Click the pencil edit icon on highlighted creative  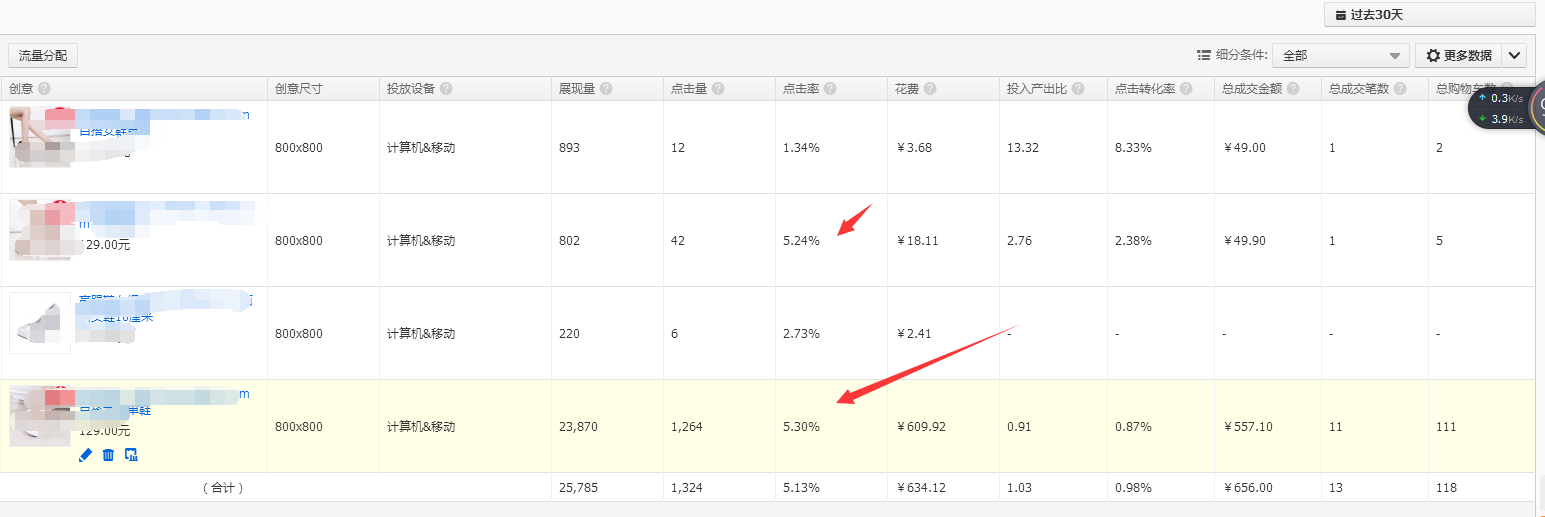click(85, 455)
